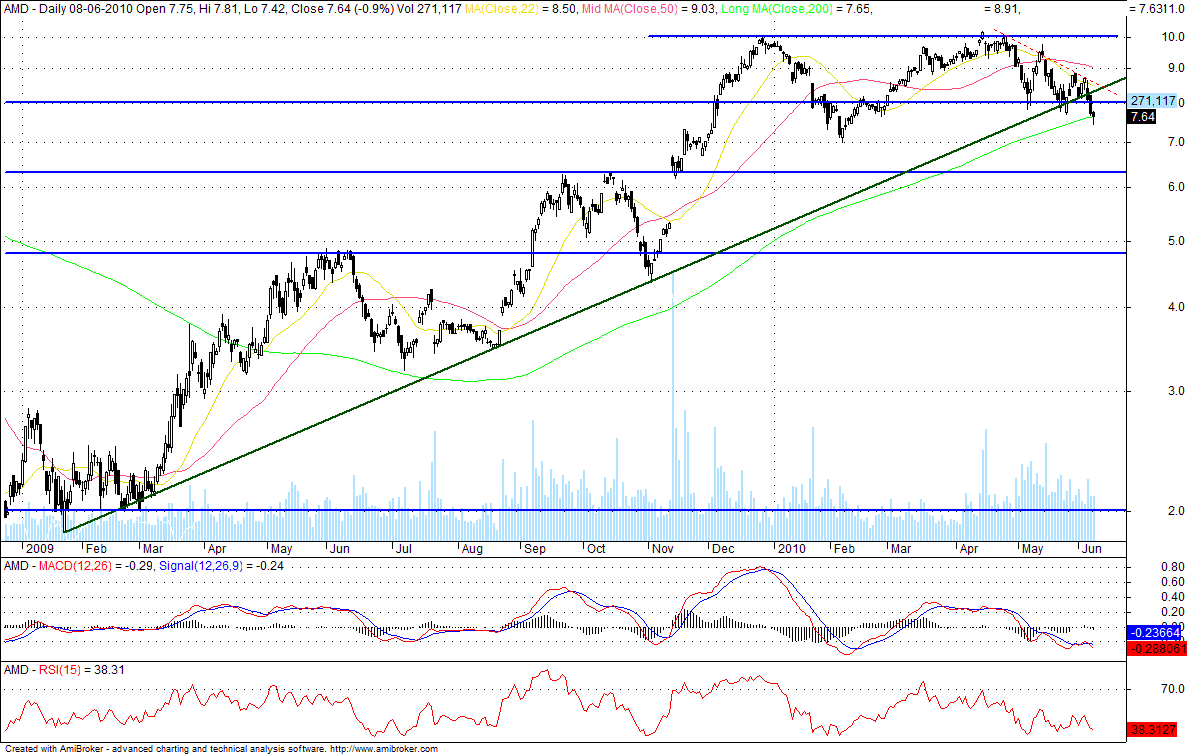Click the 4.0 price axis label
The image size is (1187, 755).
[1176, 307]
